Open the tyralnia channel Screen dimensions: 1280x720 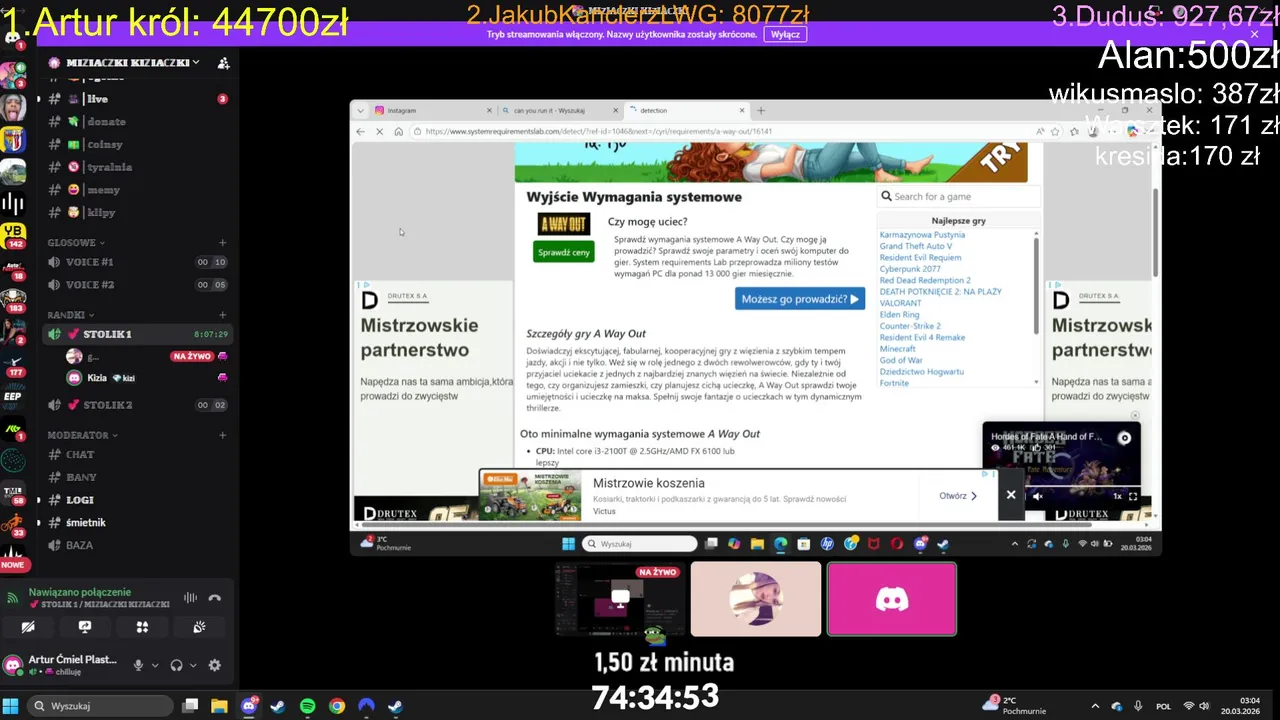(139, 167)
